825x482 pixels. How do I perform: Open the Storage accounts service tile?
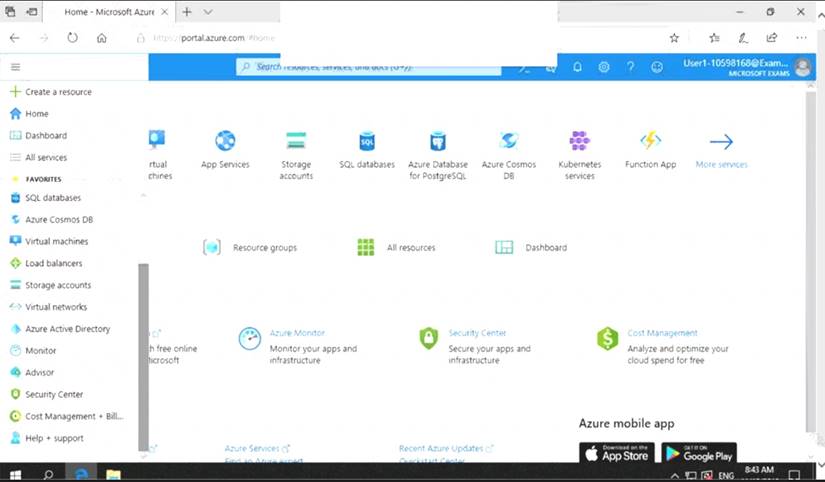coord(296,155)
